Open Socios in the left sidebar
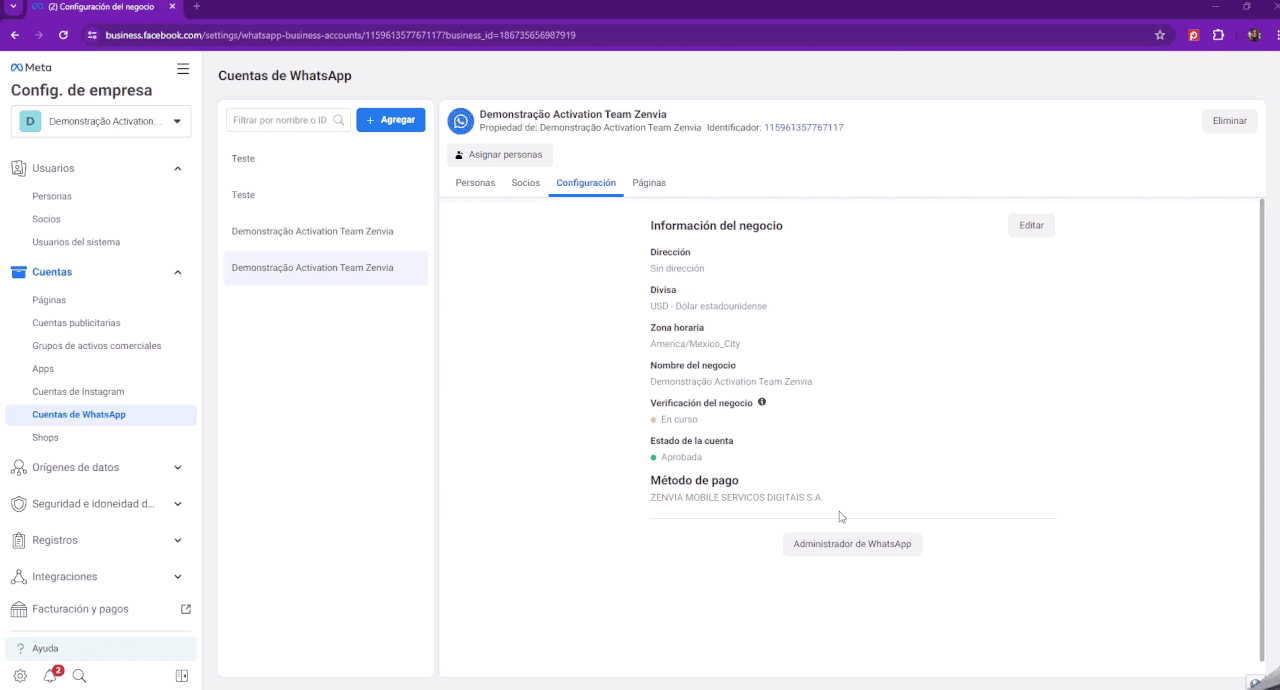The height and width of the screenshot is (690, 1280). pos(46,219)
